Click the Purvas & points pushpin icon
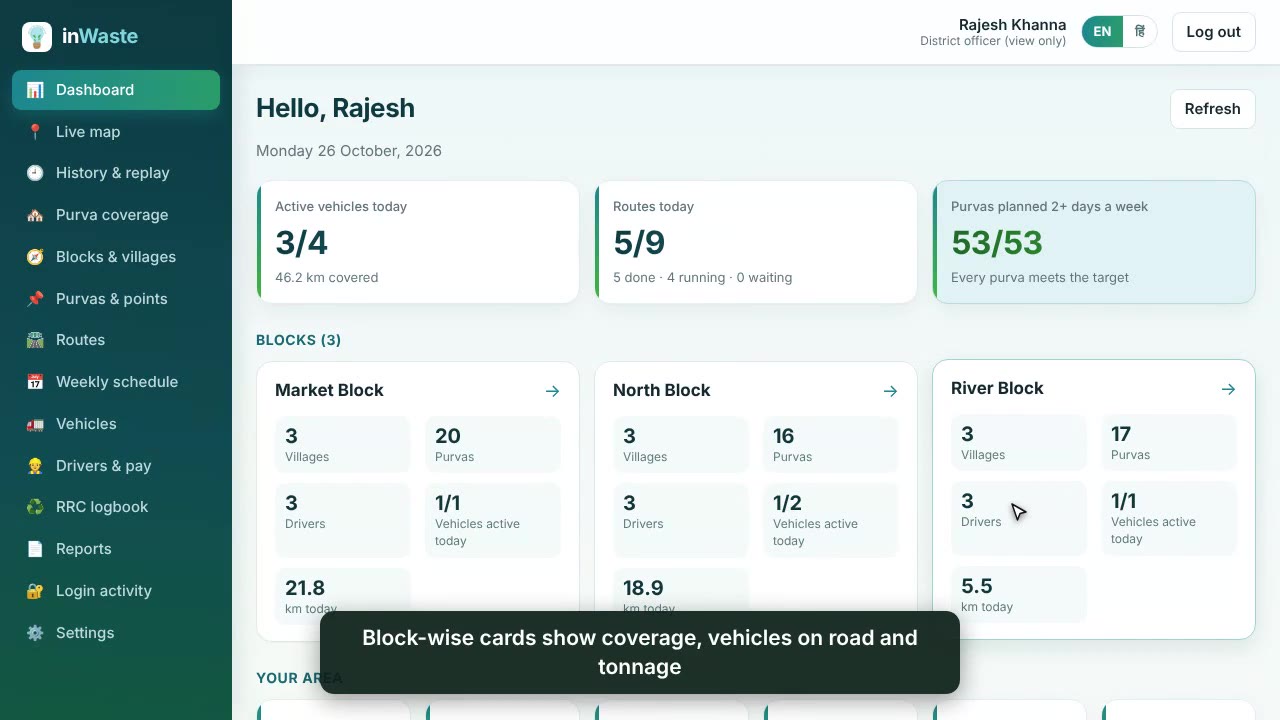 [35, 299]
